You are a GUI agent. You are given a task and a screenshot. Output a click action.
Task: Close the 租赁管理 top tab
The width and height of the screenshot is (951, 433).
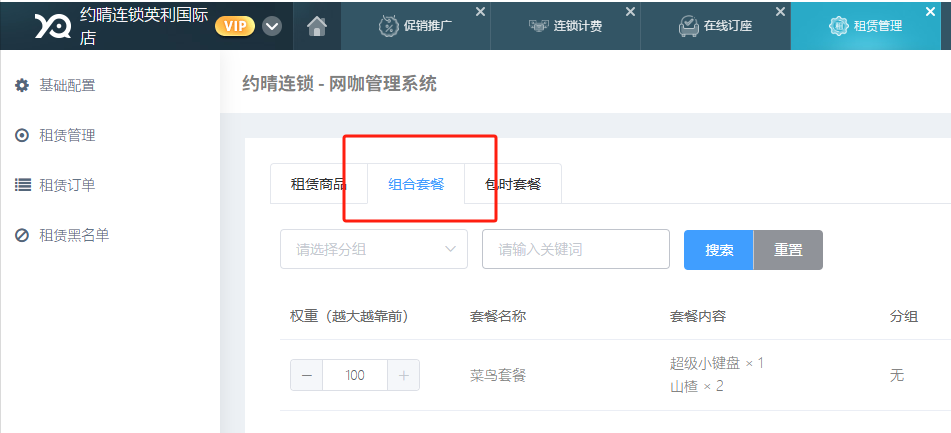pos(930,12)
